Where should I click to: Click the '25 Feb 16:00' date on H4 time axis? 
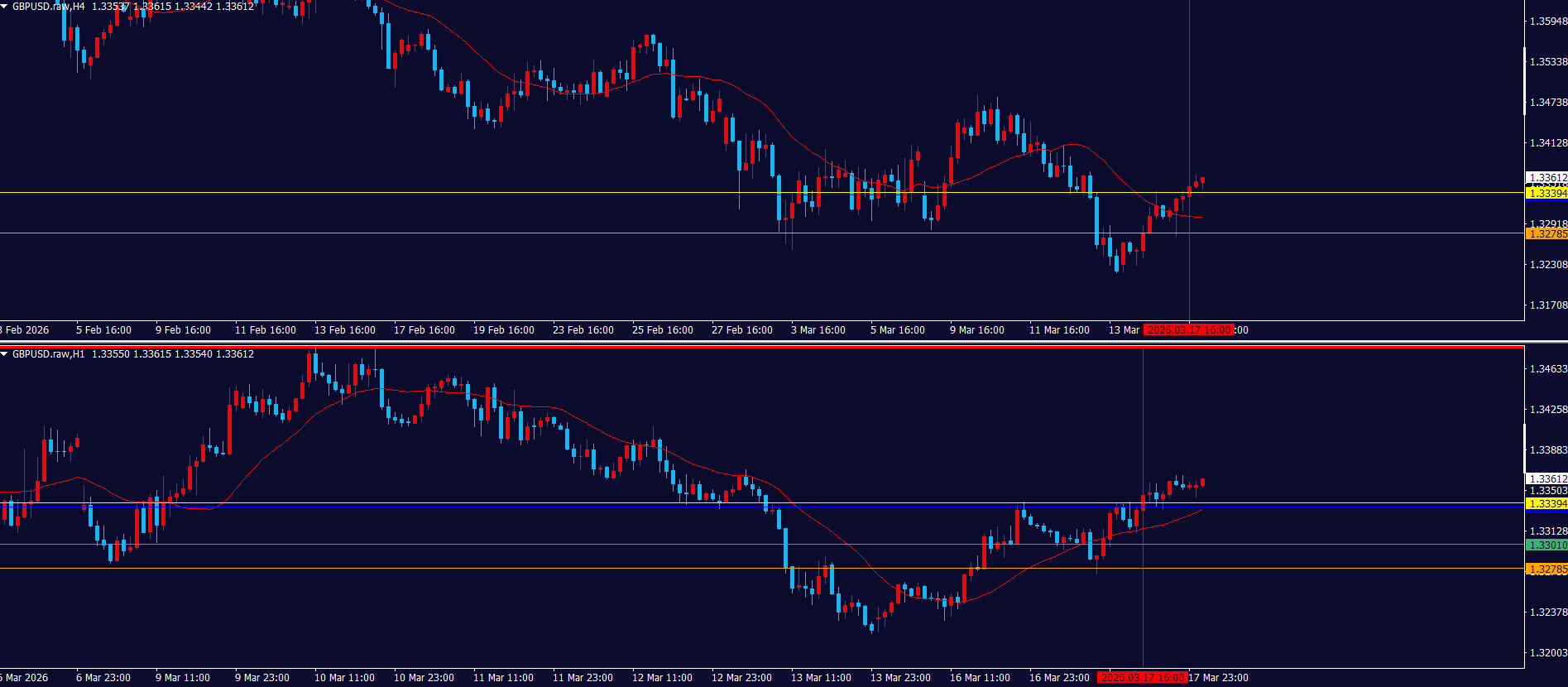click(x=662, y=330)
